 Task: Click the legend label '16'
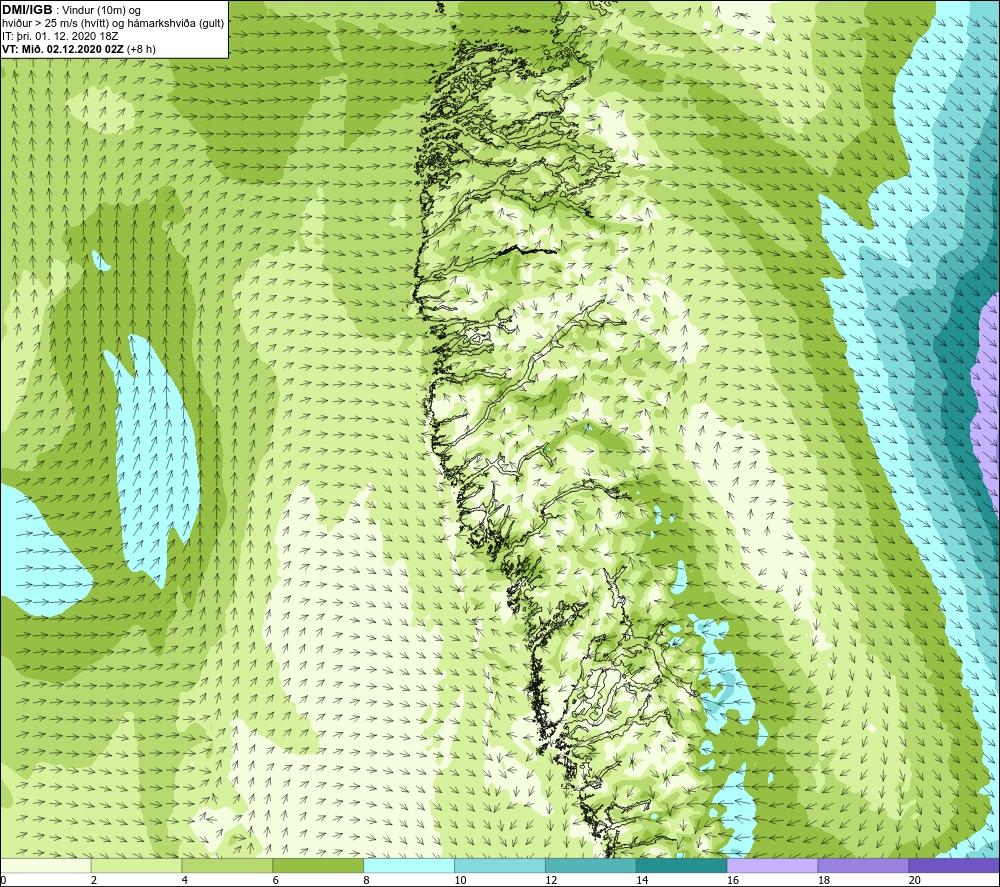pos(733,881)
